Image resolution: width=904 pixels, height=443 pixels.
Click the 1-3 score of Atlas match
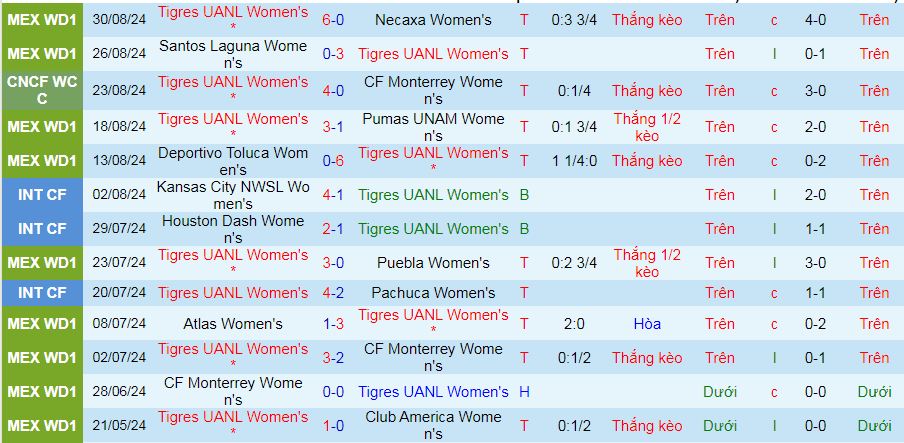333,324
